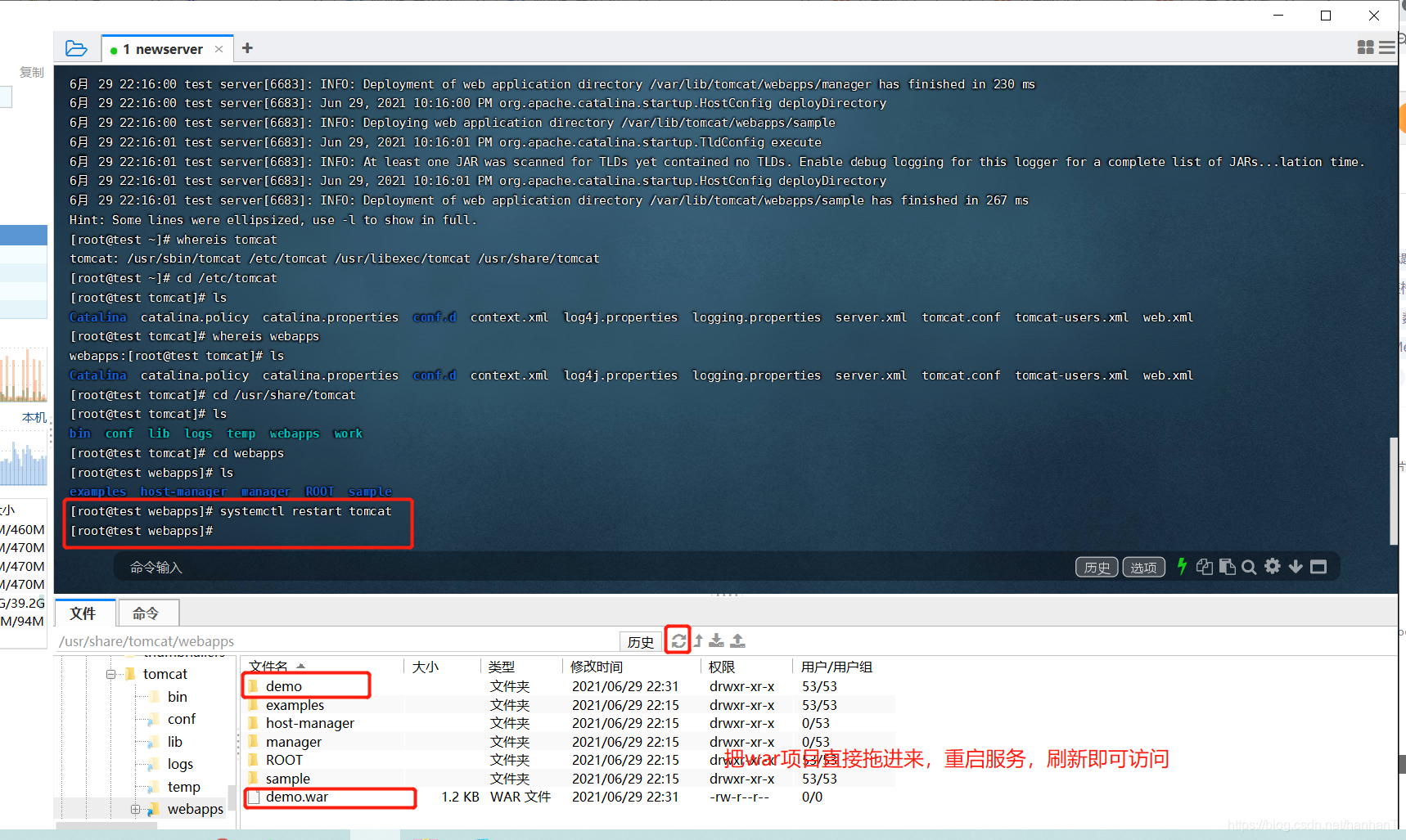Select the host-manager folder row

[x=569, y=723]
